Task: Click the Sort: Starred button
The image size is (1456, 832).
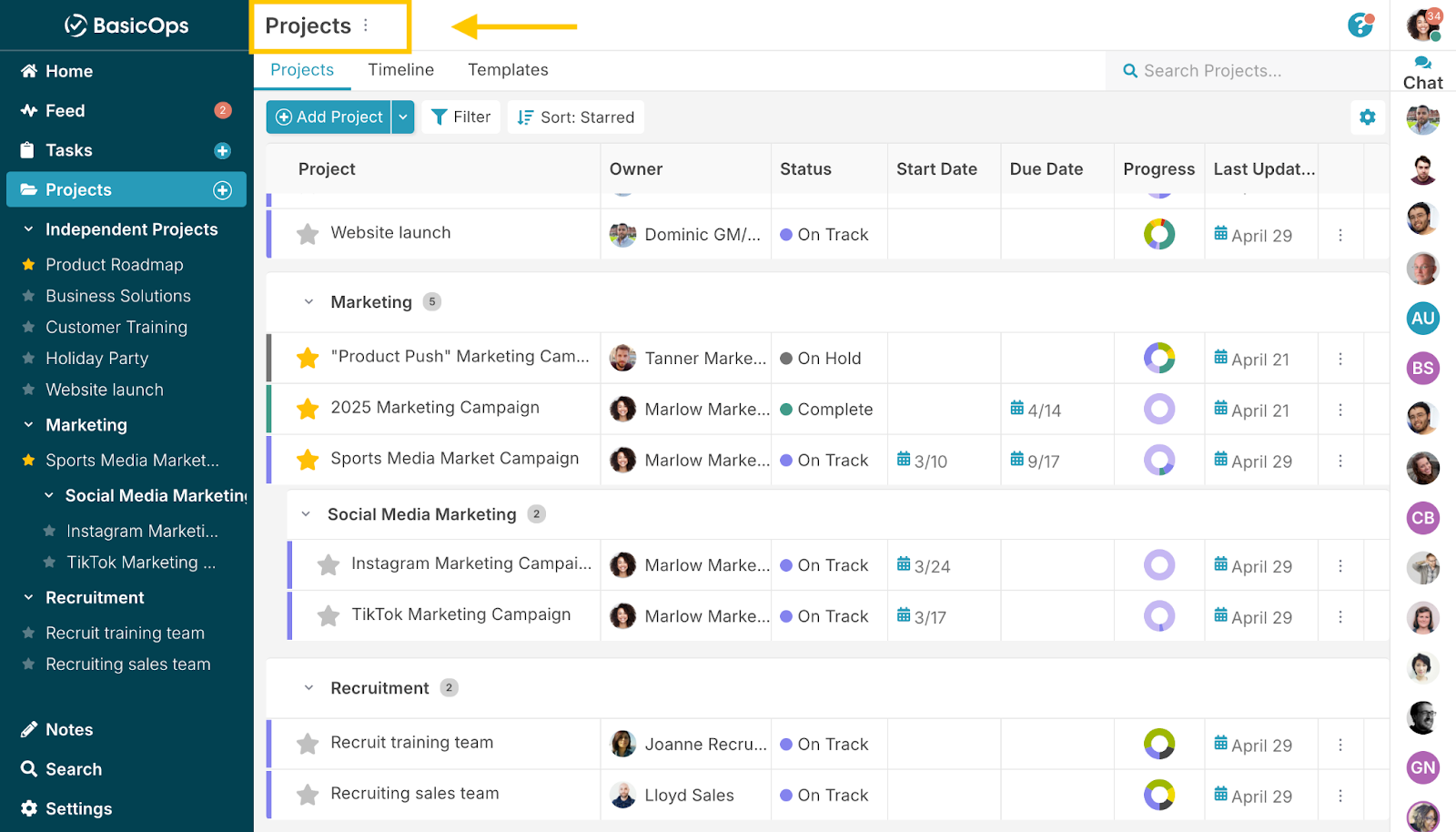Action: click(575, 117)
